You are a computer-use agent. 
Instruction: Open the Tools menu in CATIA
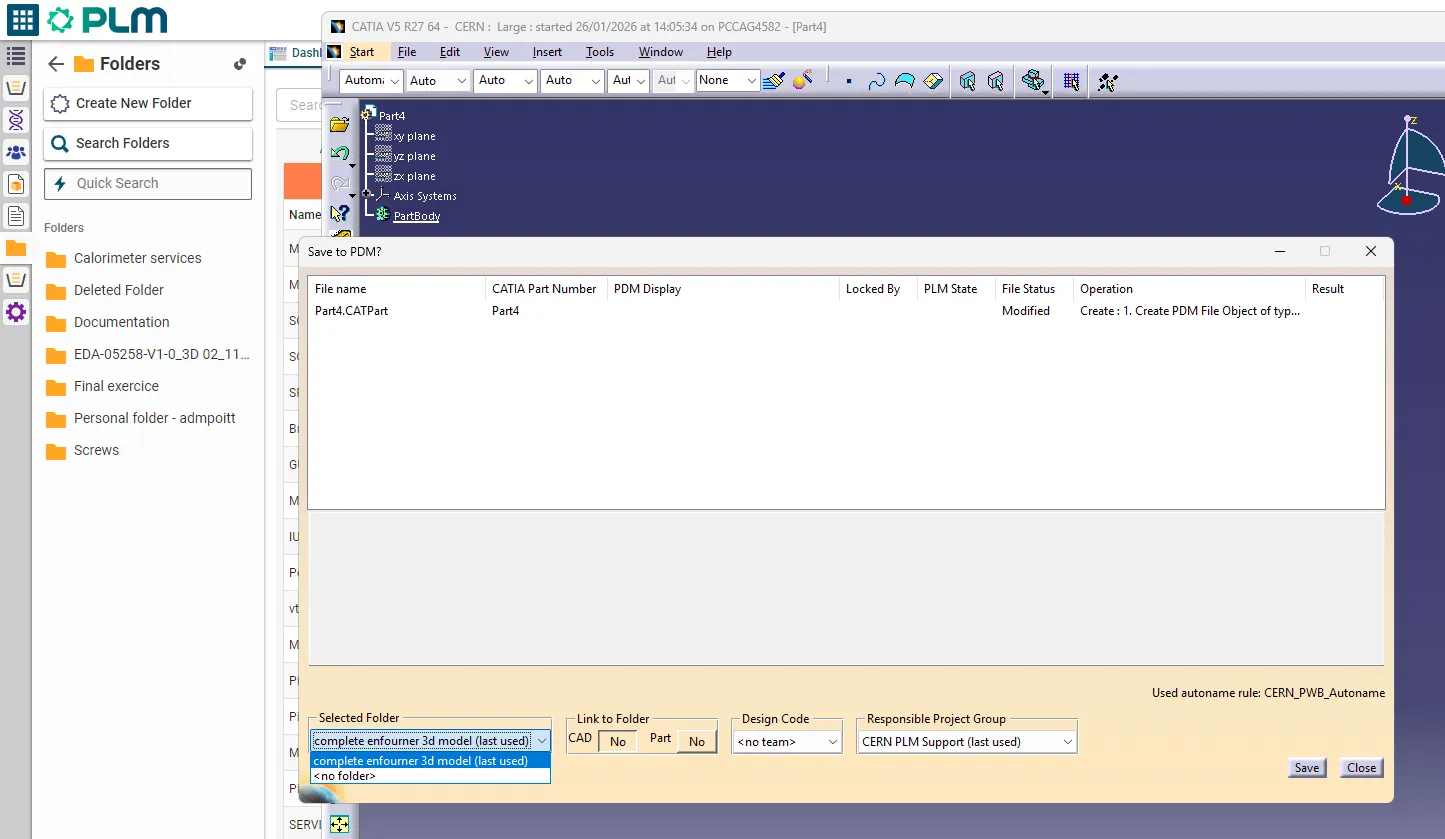600,52
